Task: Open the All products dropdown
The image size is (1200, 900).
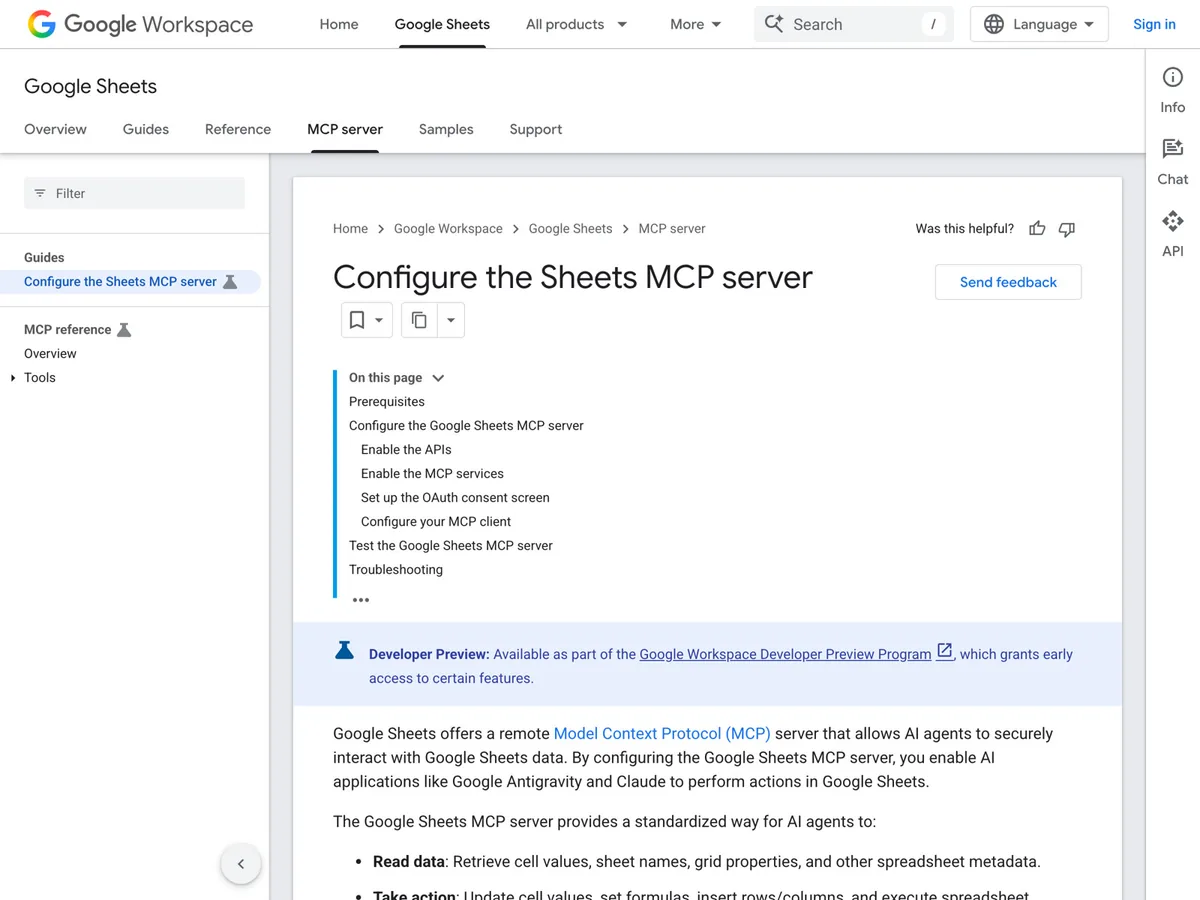Action: (x=577, y=24)
